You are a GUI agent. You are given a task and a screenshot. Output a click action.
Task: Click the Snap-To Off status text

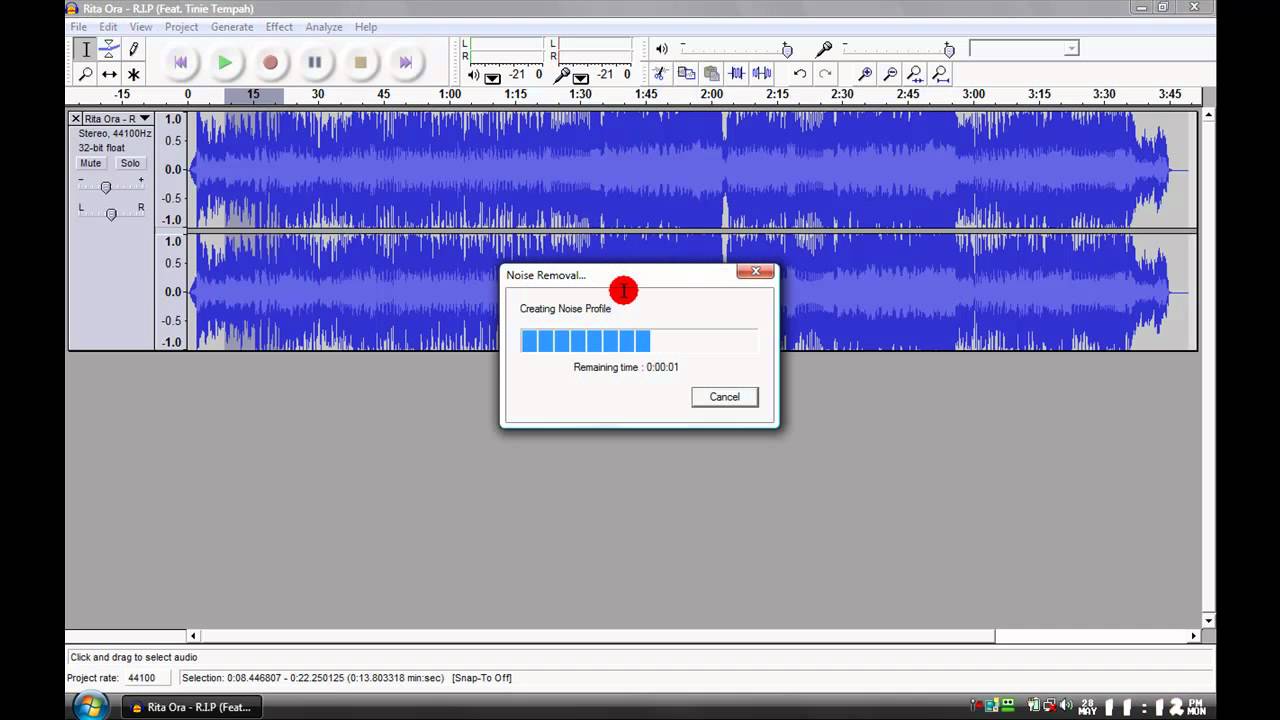point(482,678)
